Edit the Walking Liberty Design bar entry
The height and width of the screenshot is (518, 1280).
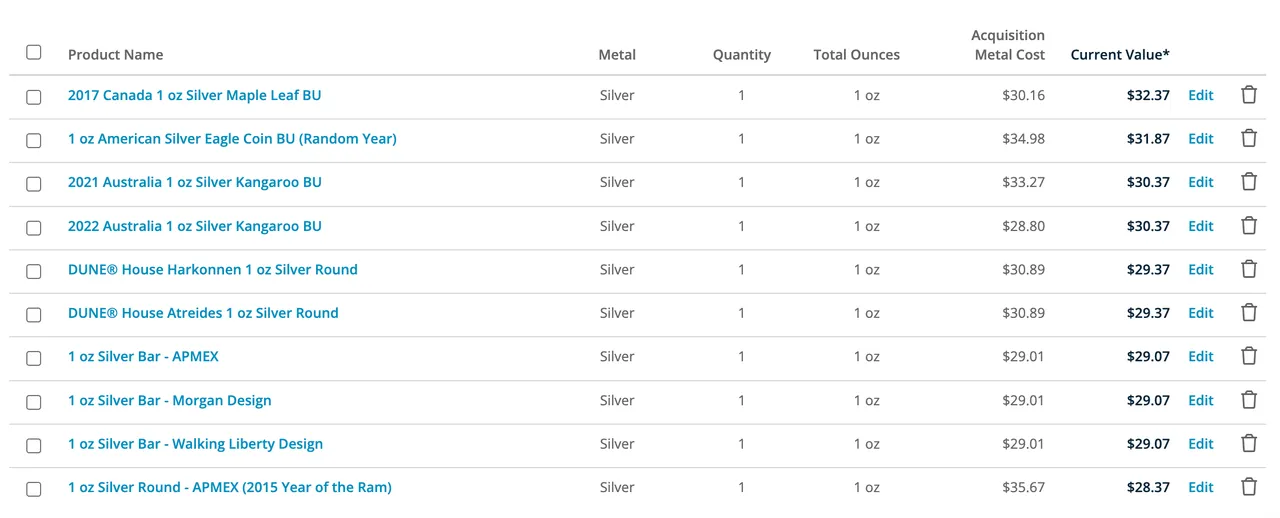coord(1200,444)
